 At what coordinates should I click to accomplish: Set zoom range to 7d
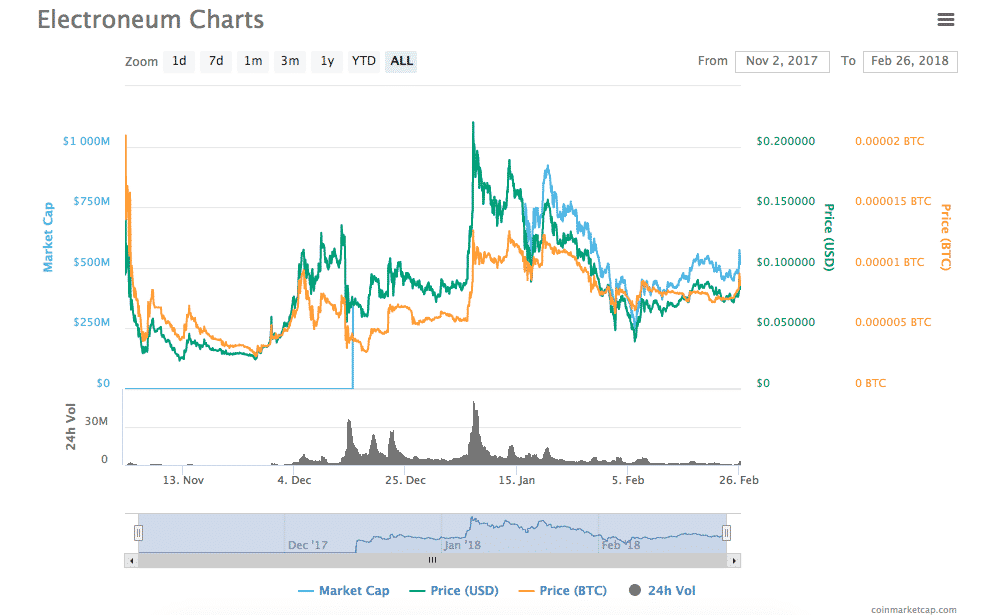click(216, 61)
